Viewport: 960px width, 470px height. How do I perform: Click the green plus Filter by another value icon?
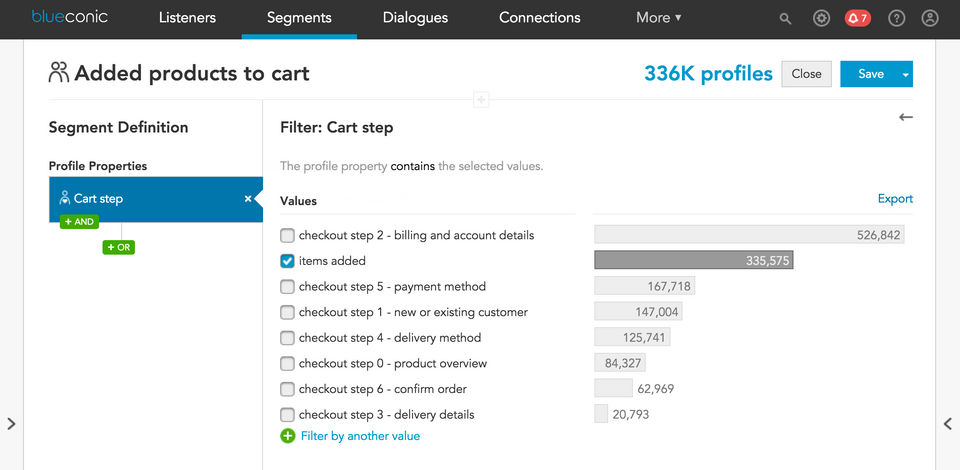point(288,436)
